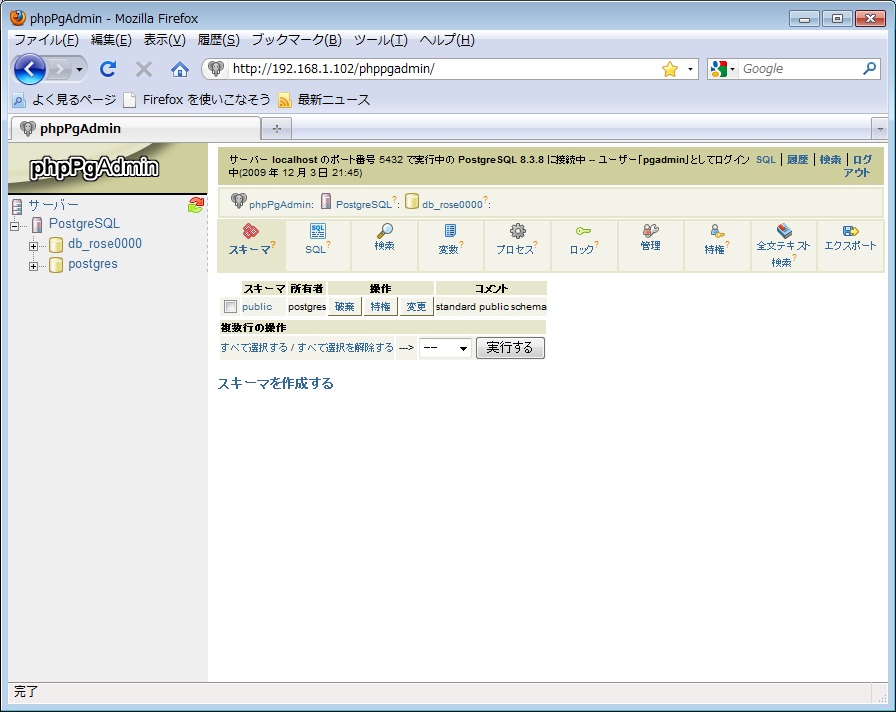The width and height of the screenshot is (896, 712).
Task: Open the 全文テキスト検索 tab icon
Action: click(x=784, y=231)
